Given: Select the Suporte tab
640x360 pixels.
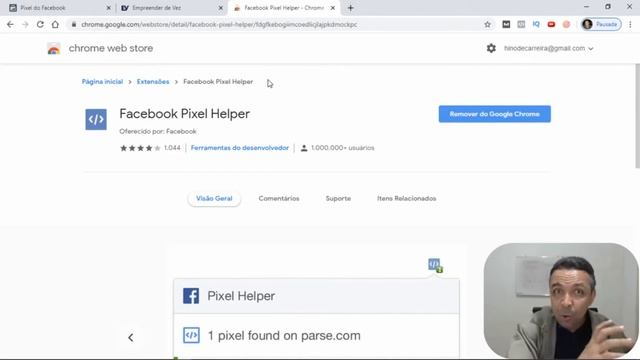Looking at the screenshot, I should [338, 198].
